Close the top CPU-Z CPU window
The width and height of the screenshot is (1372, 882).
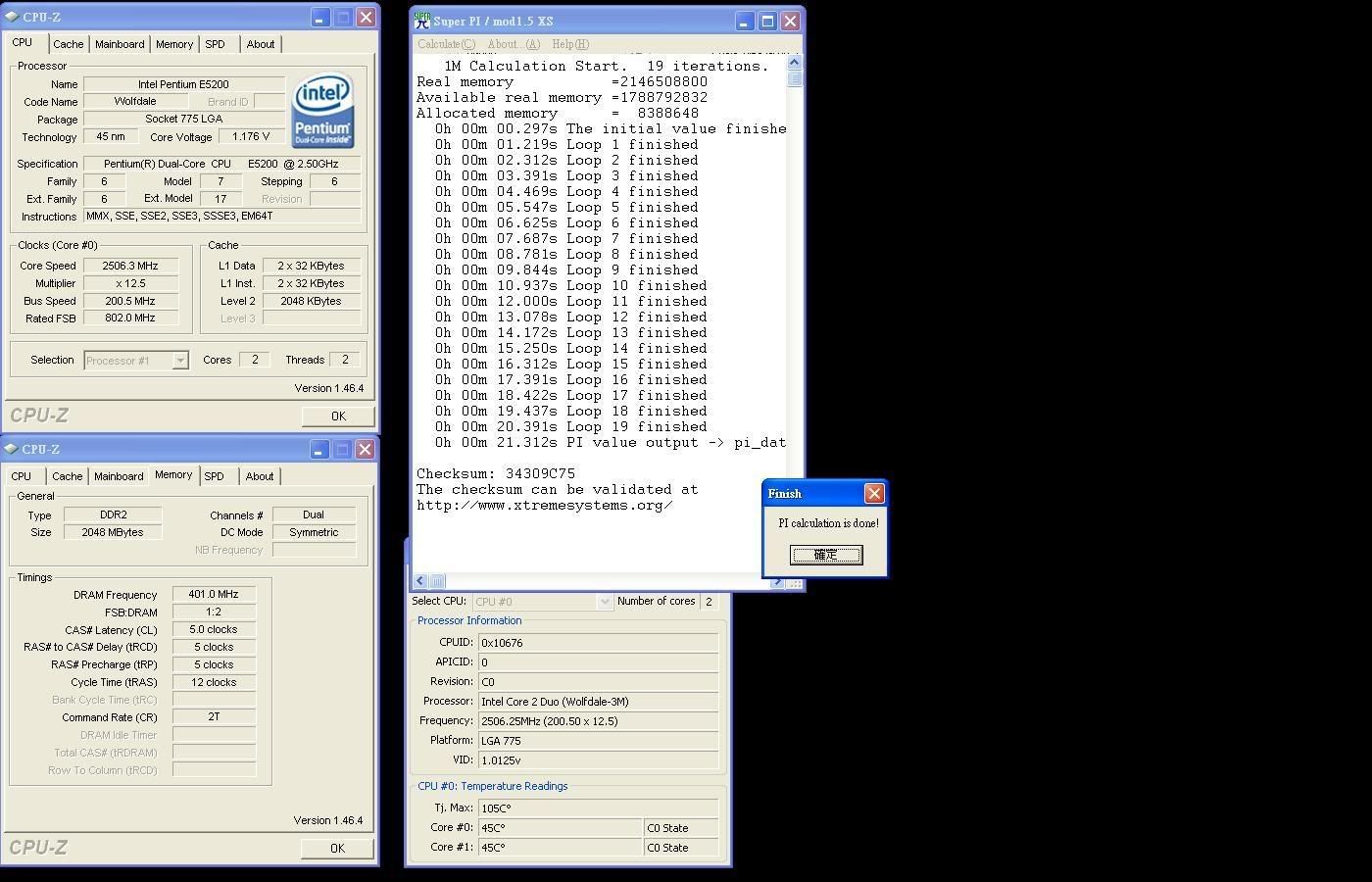point(366,17)
